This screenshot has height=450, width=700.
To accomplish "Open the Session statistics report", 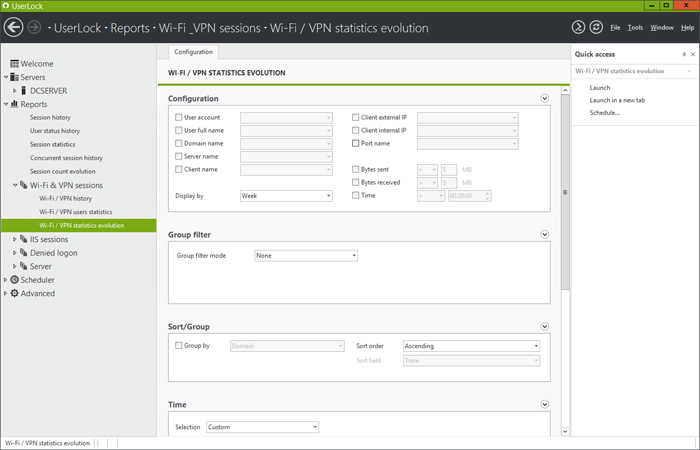I will tap(53, 145).
